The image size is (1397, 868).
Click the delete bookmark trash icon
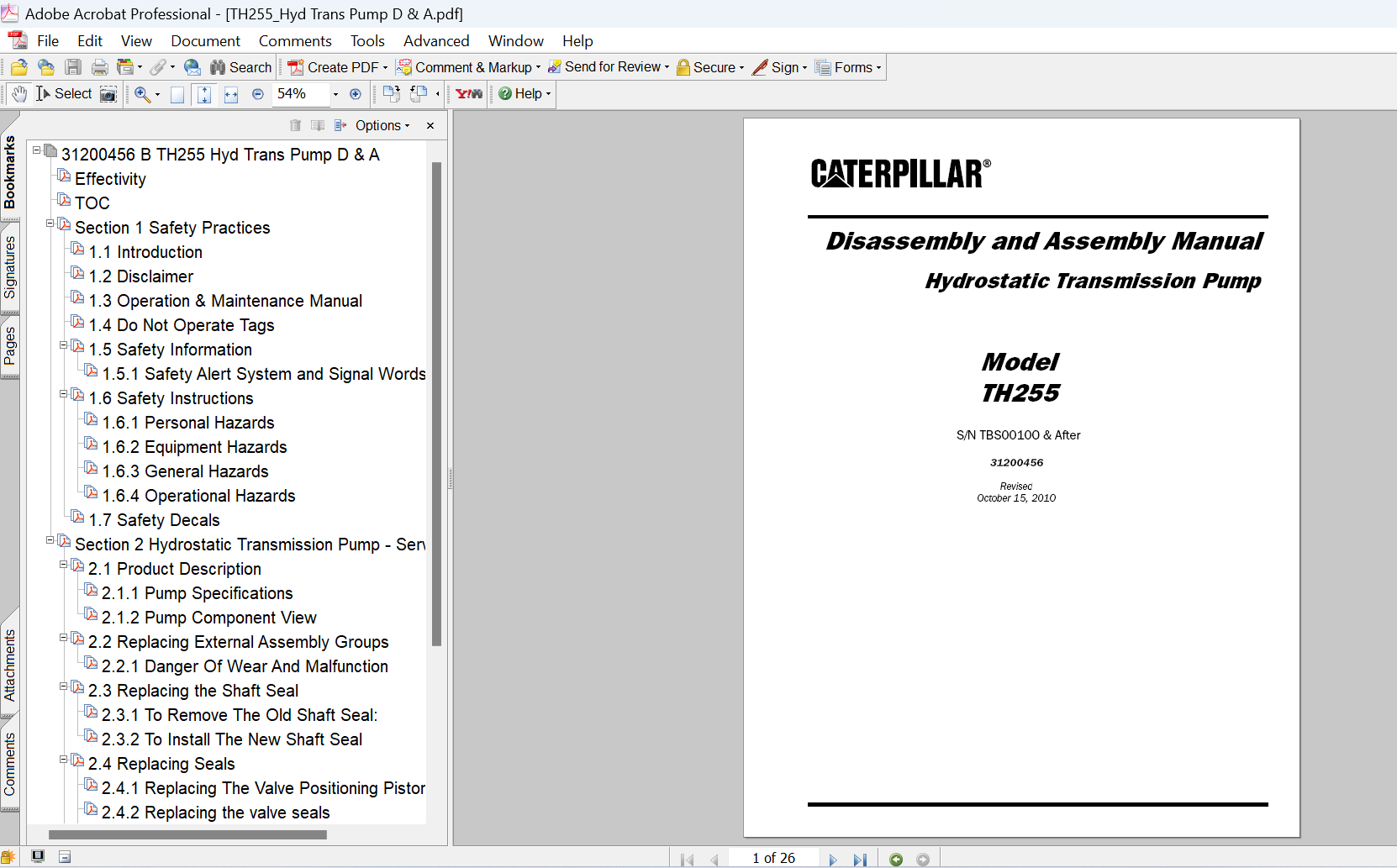tap(295, 125)
